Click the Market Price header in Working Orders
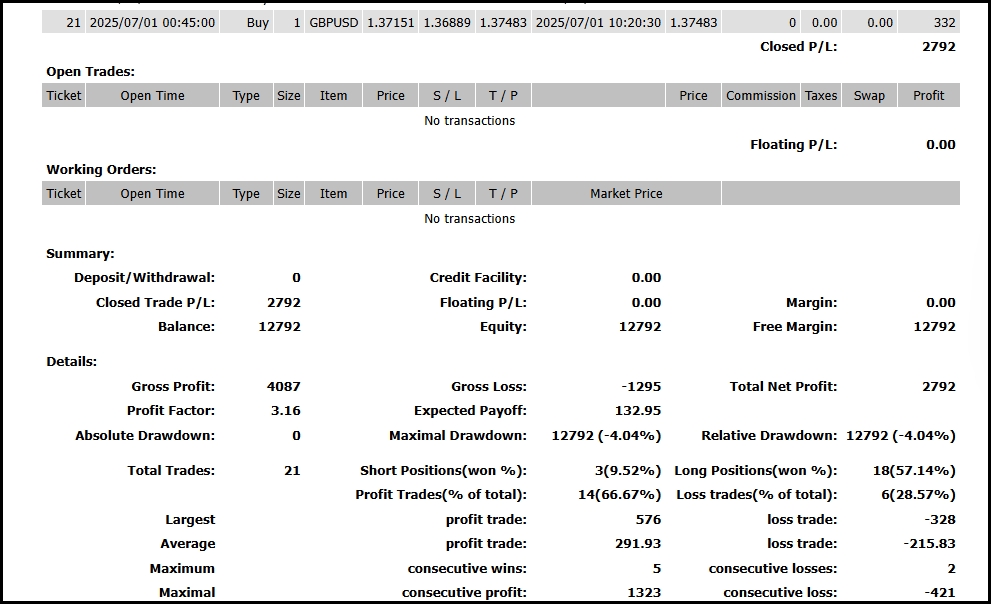 coord(626,194)
